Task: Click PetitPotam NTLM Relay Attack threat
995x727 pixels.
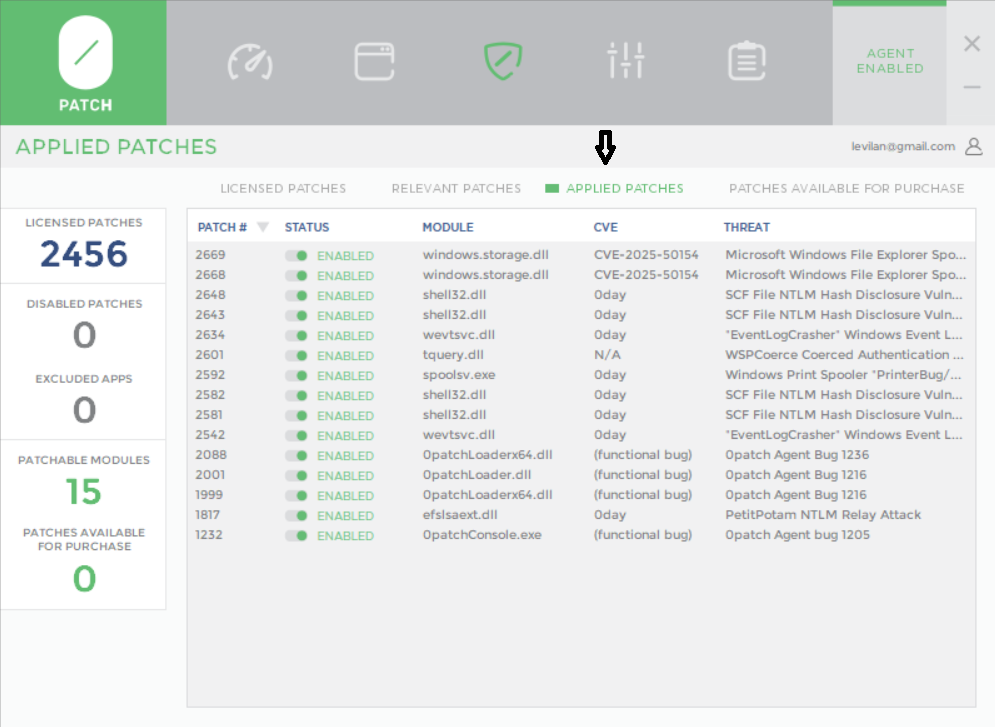Action: point(823,514)
